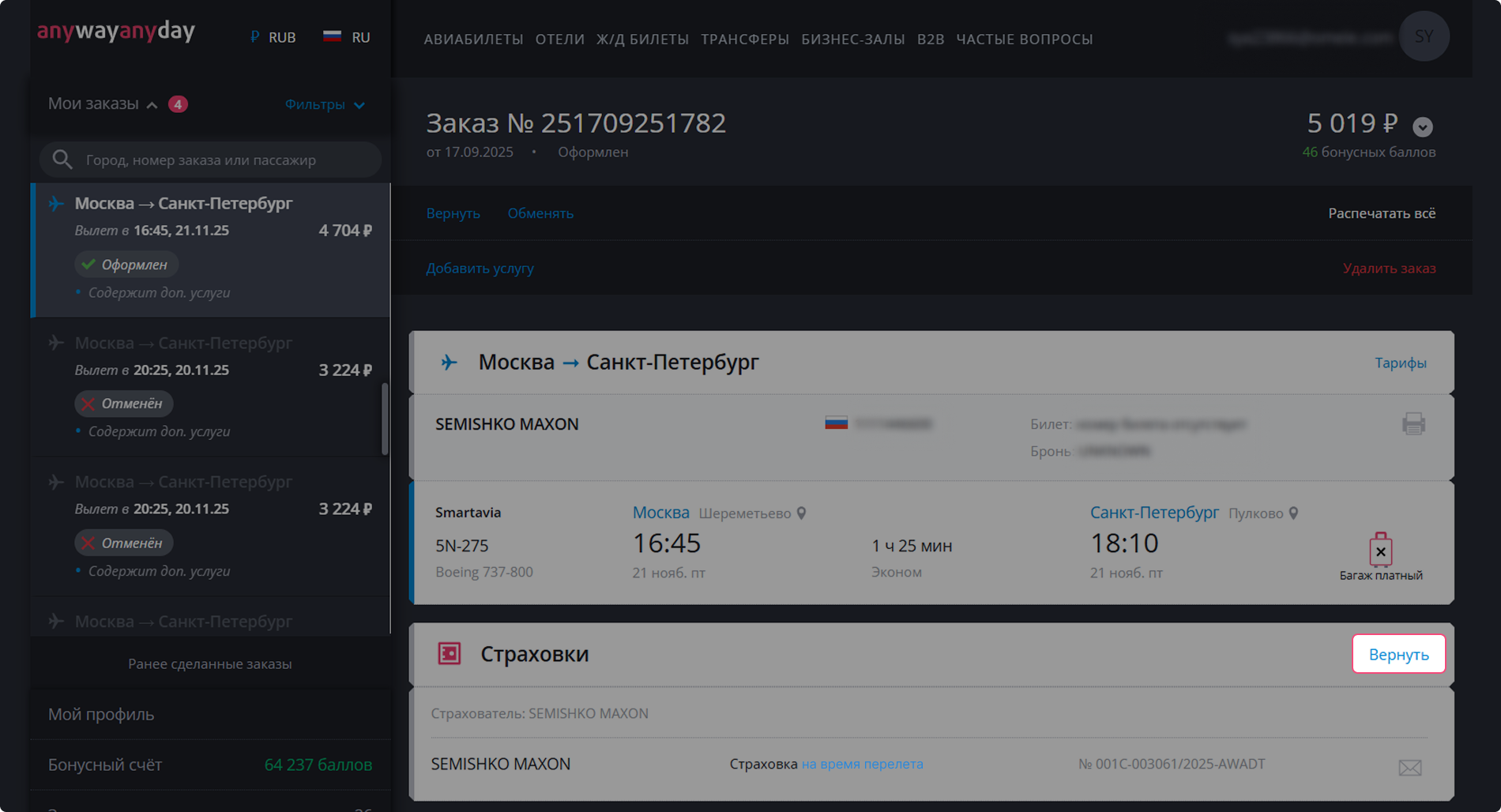
Task: Open the SY user avatar
Action: click(x=1424, y=36)
